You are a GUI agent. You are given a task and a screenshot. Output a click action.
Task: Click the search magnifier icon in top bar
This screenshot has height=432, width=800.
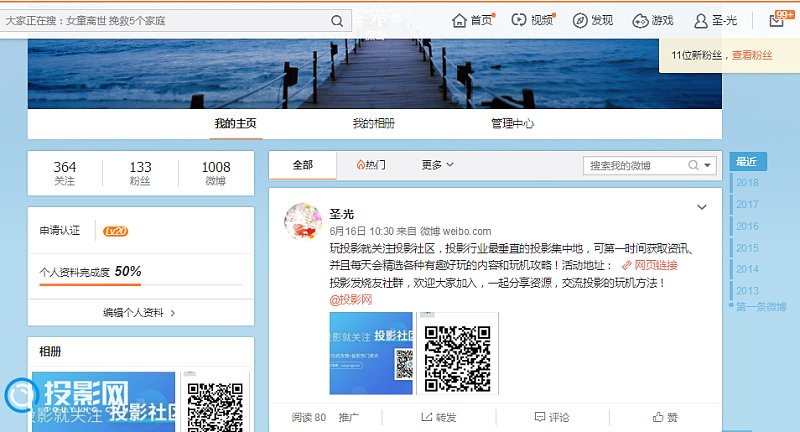pyautogui.click(x=337, y=20)
